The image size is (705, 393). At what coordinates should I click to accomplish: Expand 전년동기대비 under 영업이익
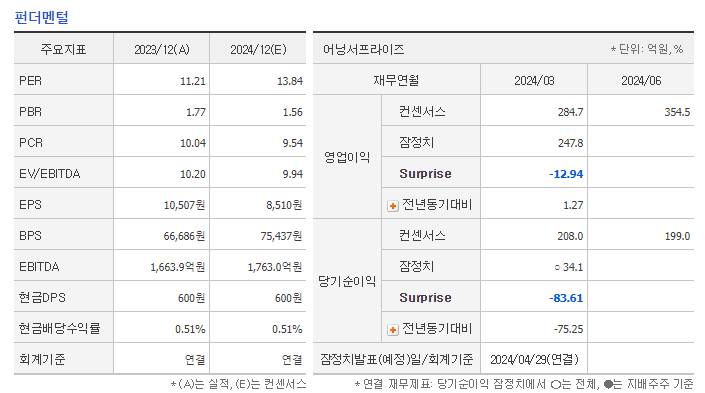click(393, 206)
